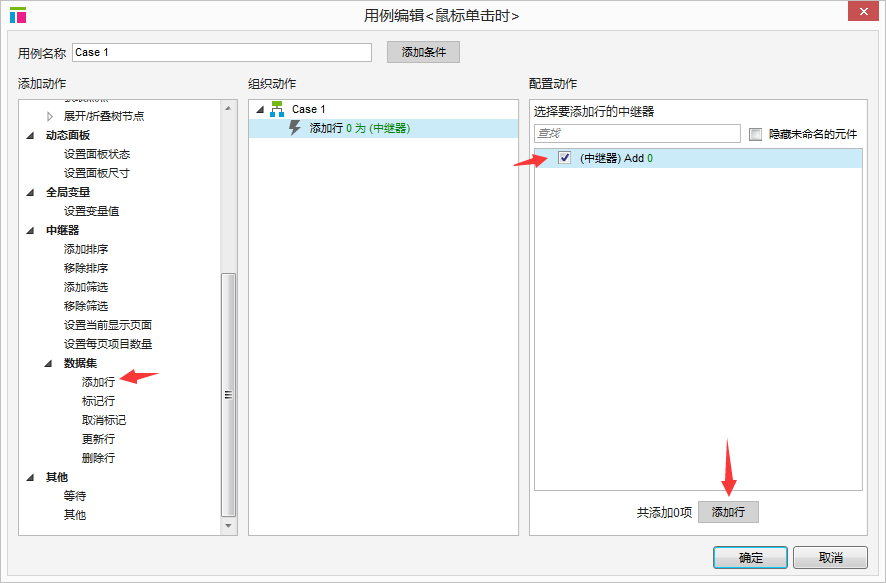Click scroll down arrow in action list
The image size is (886, 583).
(x=228, y=525)
